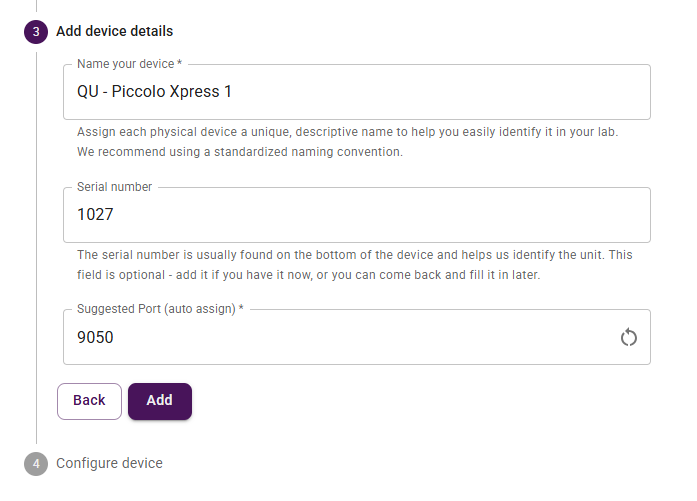697x501 pixels.
Task: Click the 'Name your device *' label
Action: click(x=129, y=64)
